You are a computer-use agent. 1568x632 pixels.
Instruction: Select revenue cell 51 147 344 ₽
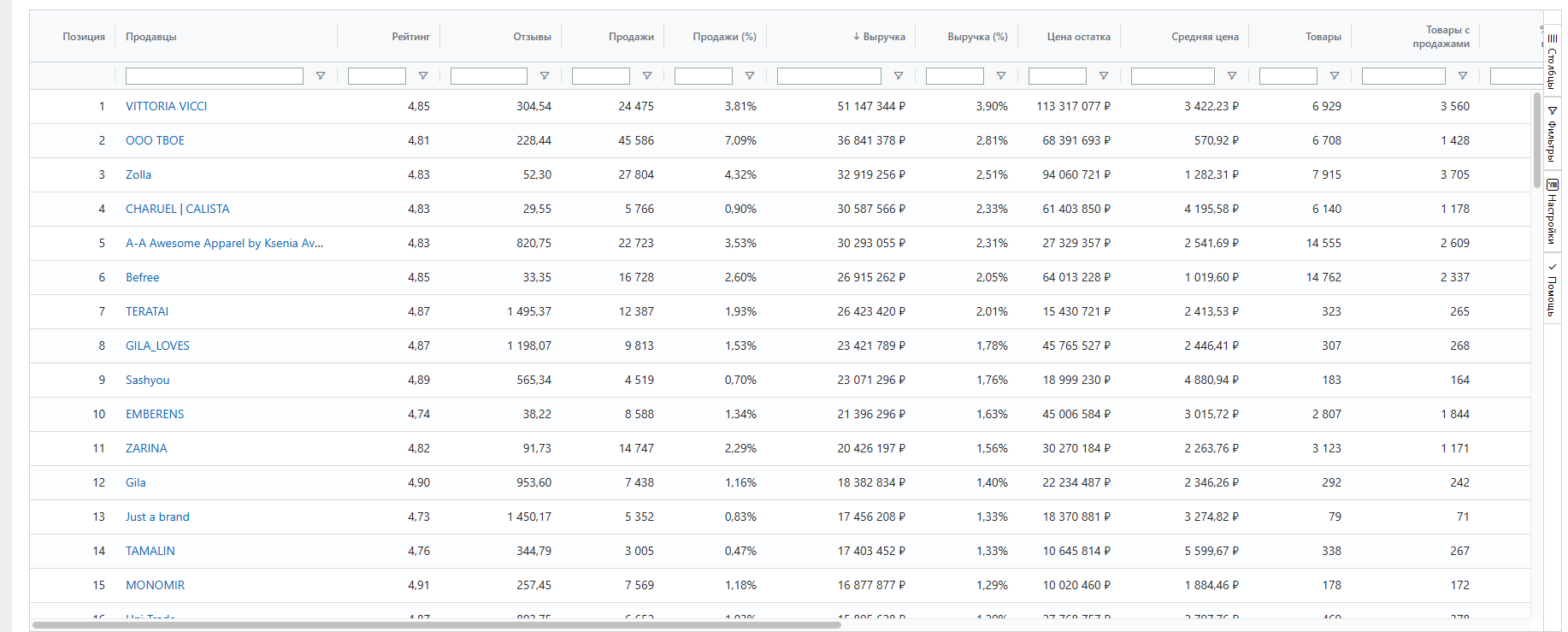871,106
